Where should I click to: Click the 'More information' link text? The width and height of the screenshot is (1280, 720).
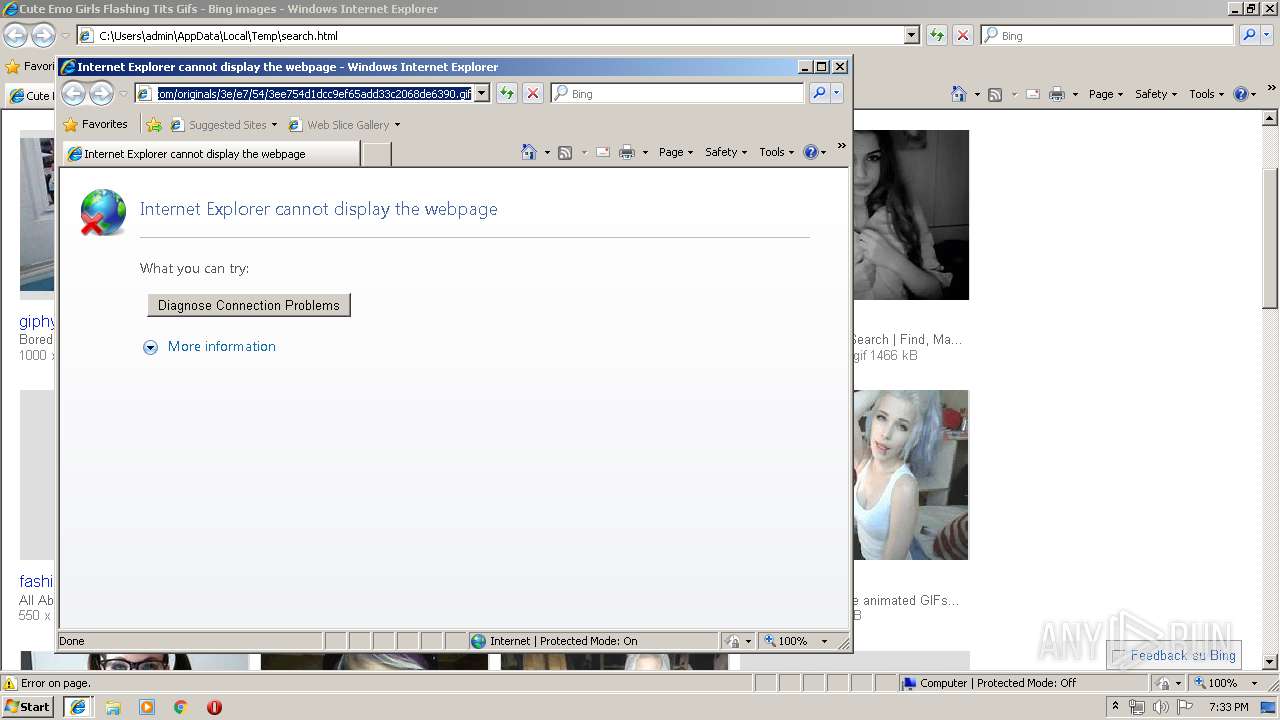(222, 346)
